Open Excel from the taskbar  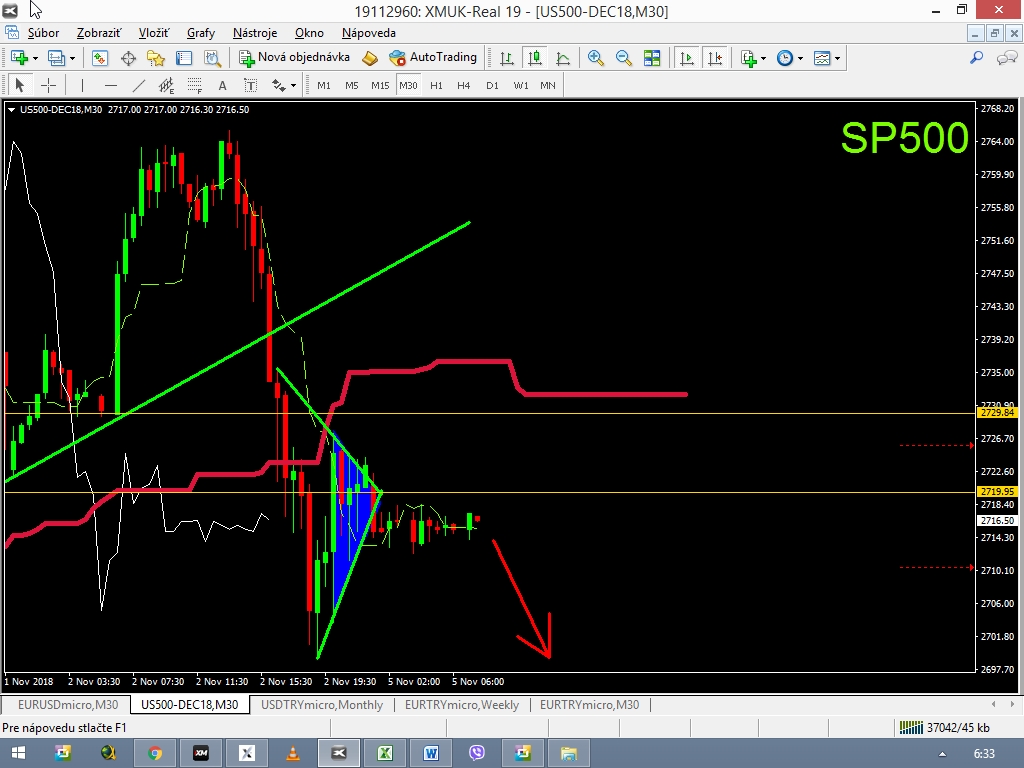(x=385, y=753)
